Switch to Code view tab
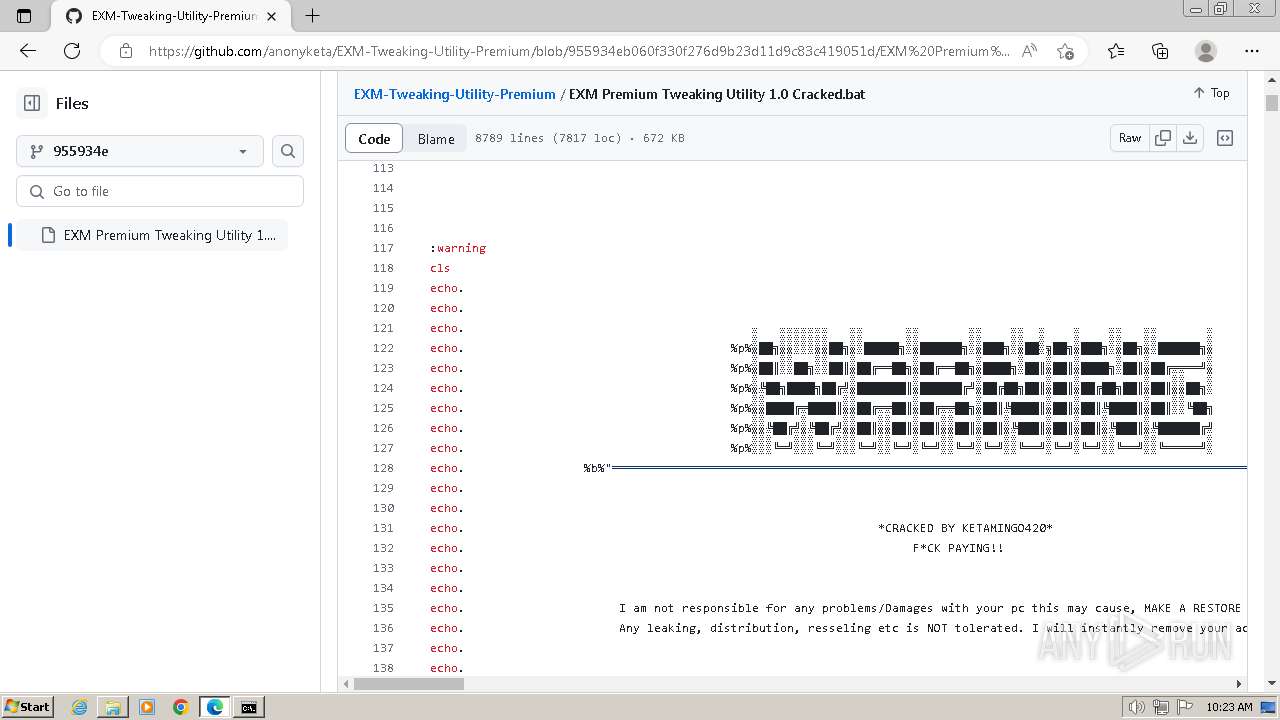 coord(374,139)
